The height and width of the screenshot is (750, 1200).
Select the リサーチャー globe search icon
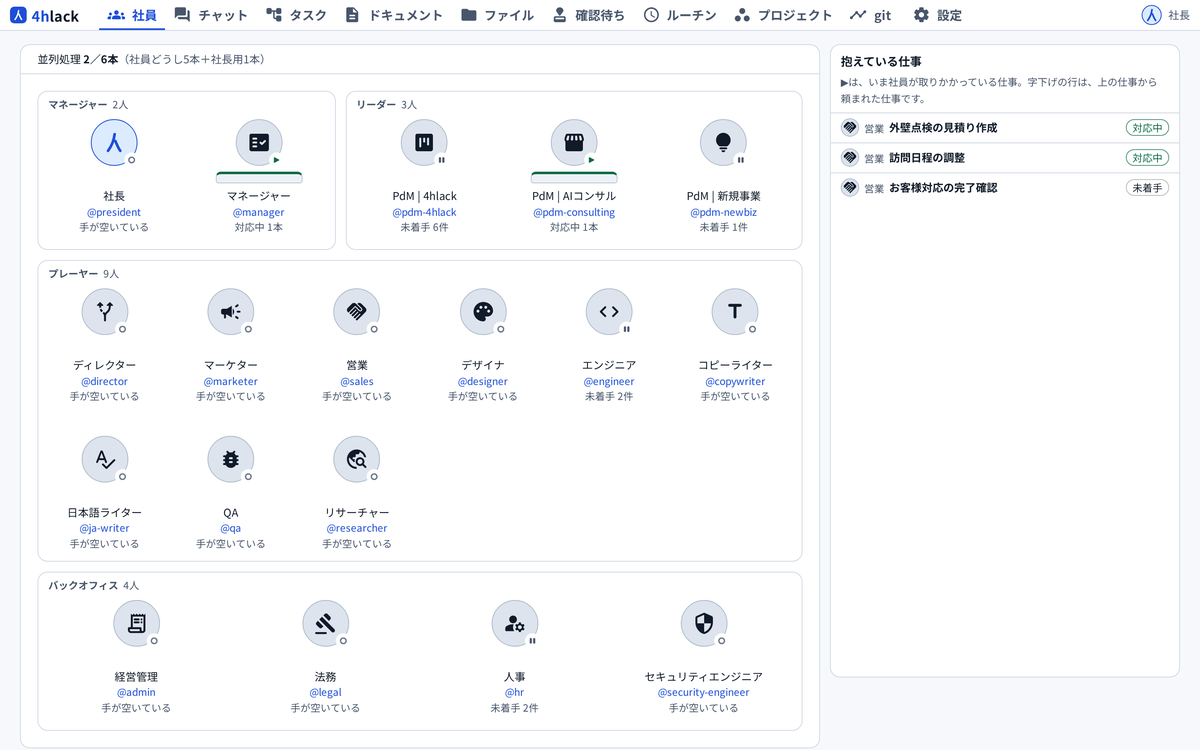tap(357, 459)
